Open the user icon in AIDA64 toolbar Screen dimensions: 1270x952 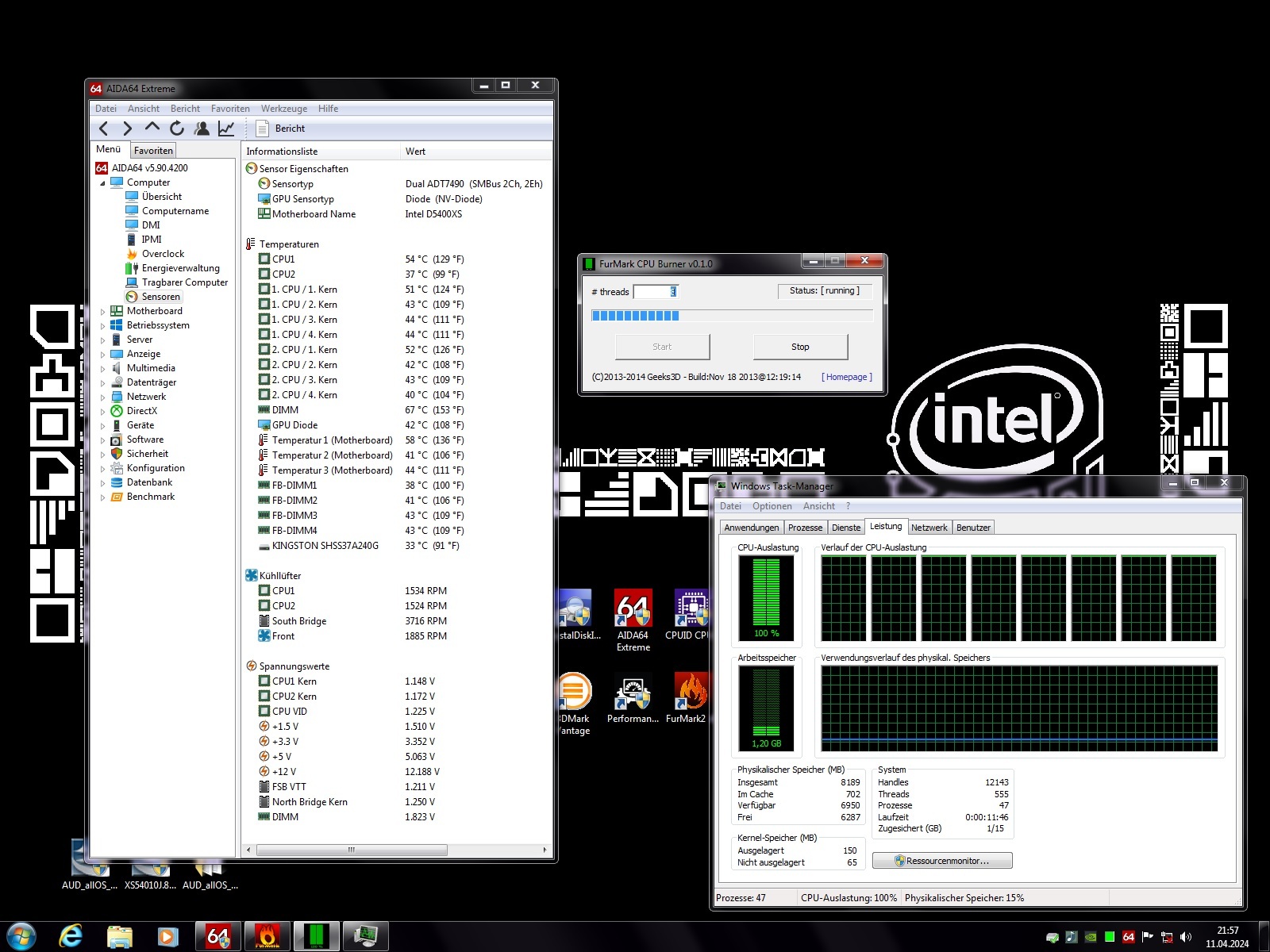pyautogui.click(x=202, y=129)
